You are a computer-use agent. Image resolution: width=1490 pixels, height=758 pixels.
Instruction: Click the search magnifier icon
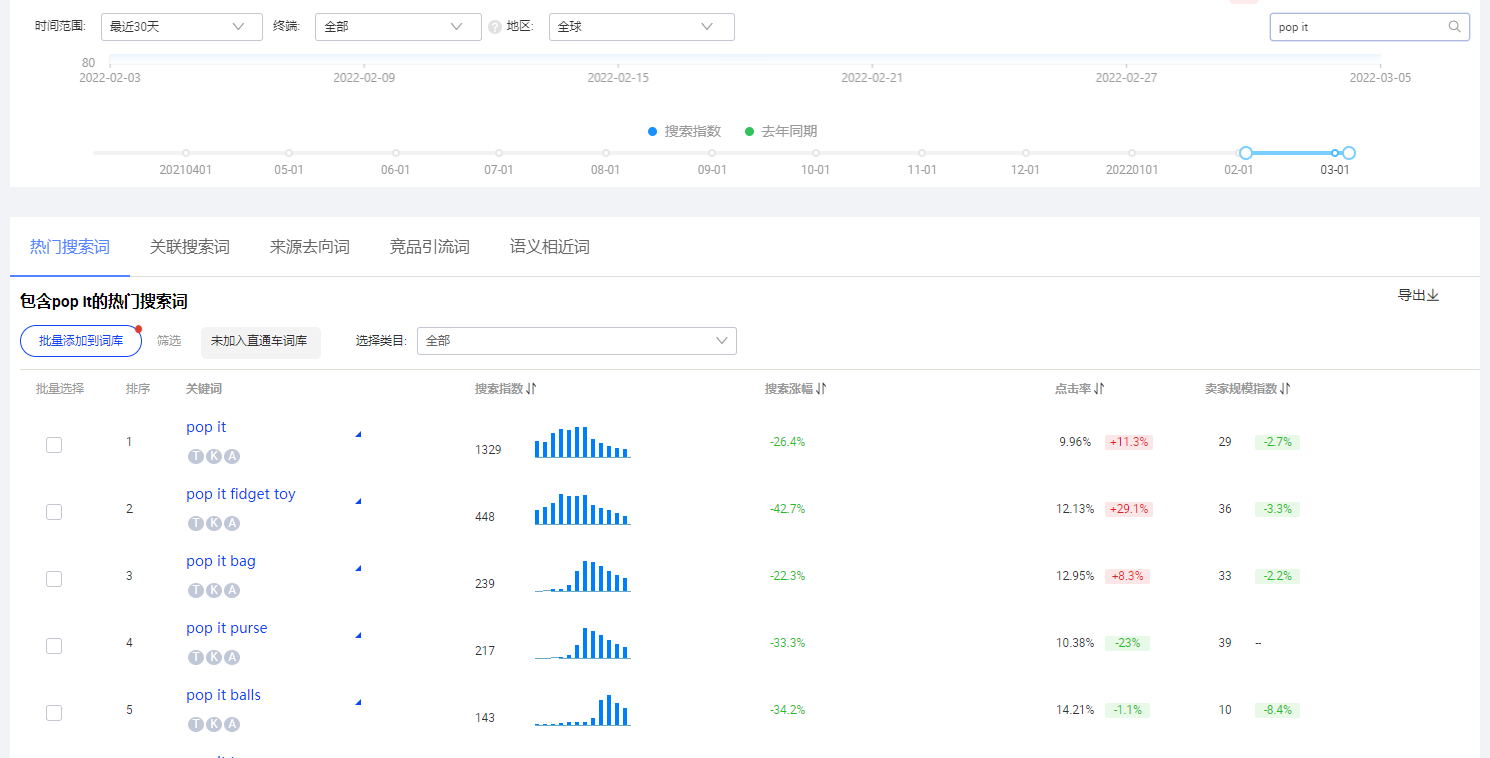coord(1454,26)
